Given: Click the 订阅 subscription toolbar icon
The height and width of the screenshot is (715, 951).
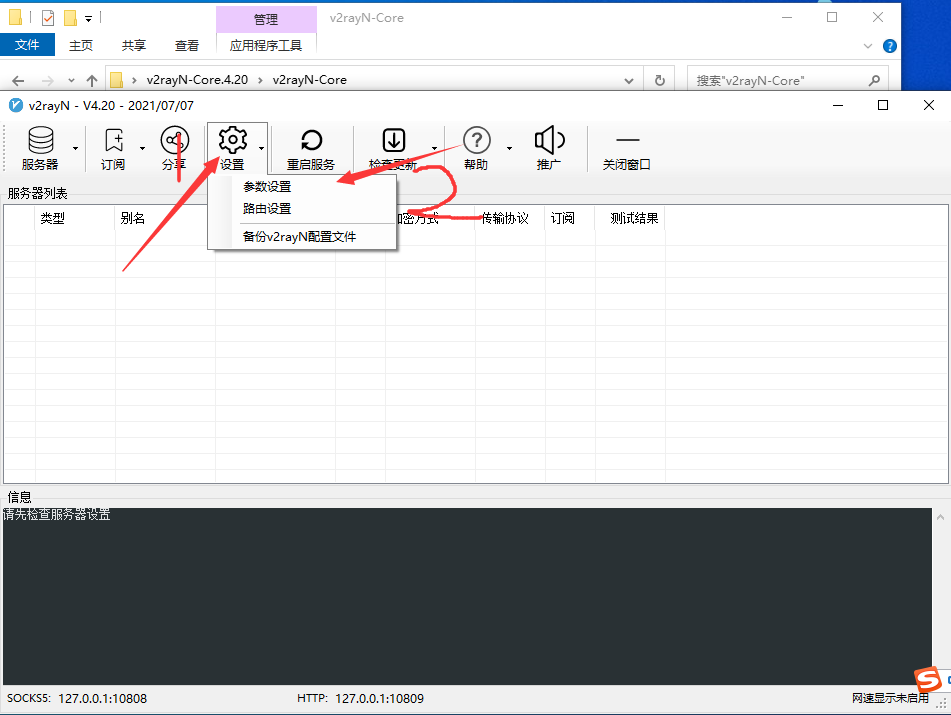Looking at the screenshot, I should pyautogui.click(x=113, y=149).
